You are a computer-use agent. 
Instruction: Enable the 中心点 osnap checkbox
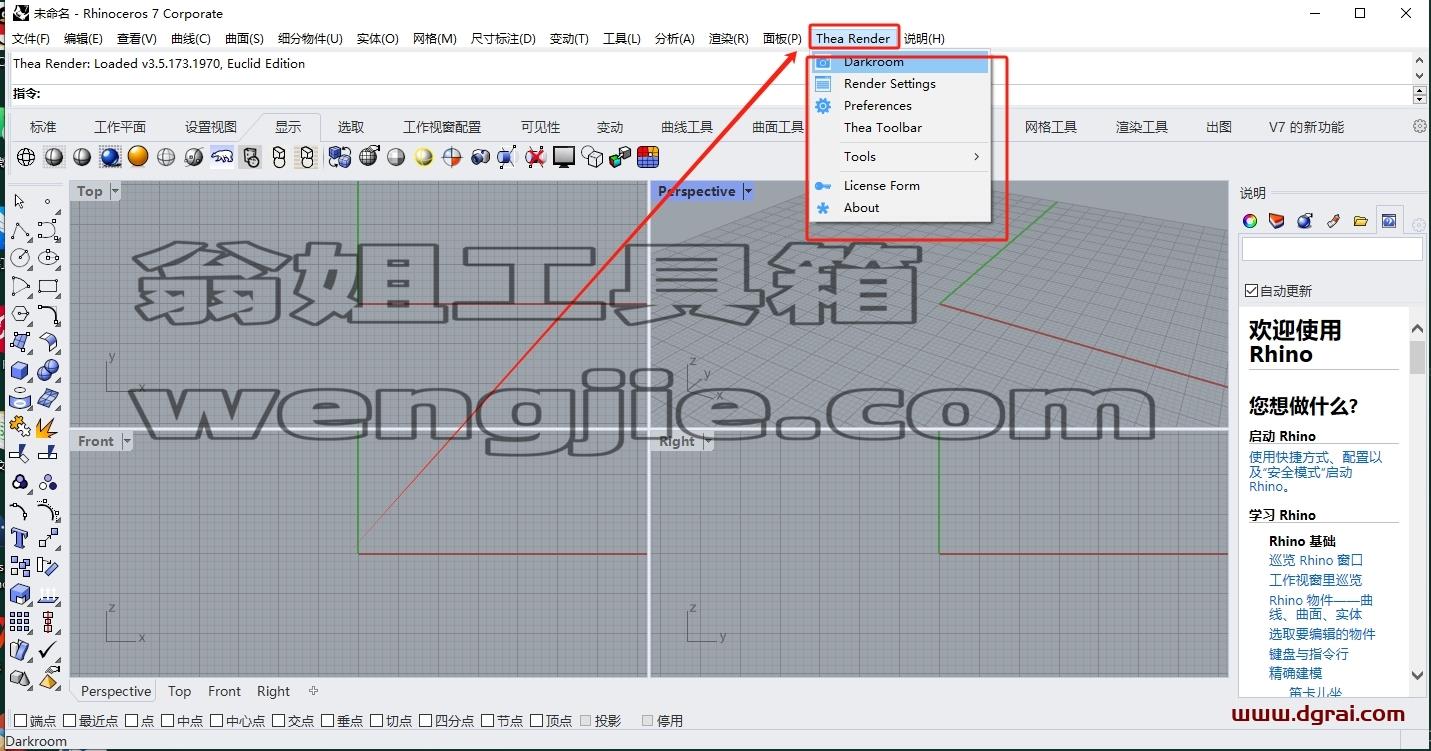[x=216, y=720]
